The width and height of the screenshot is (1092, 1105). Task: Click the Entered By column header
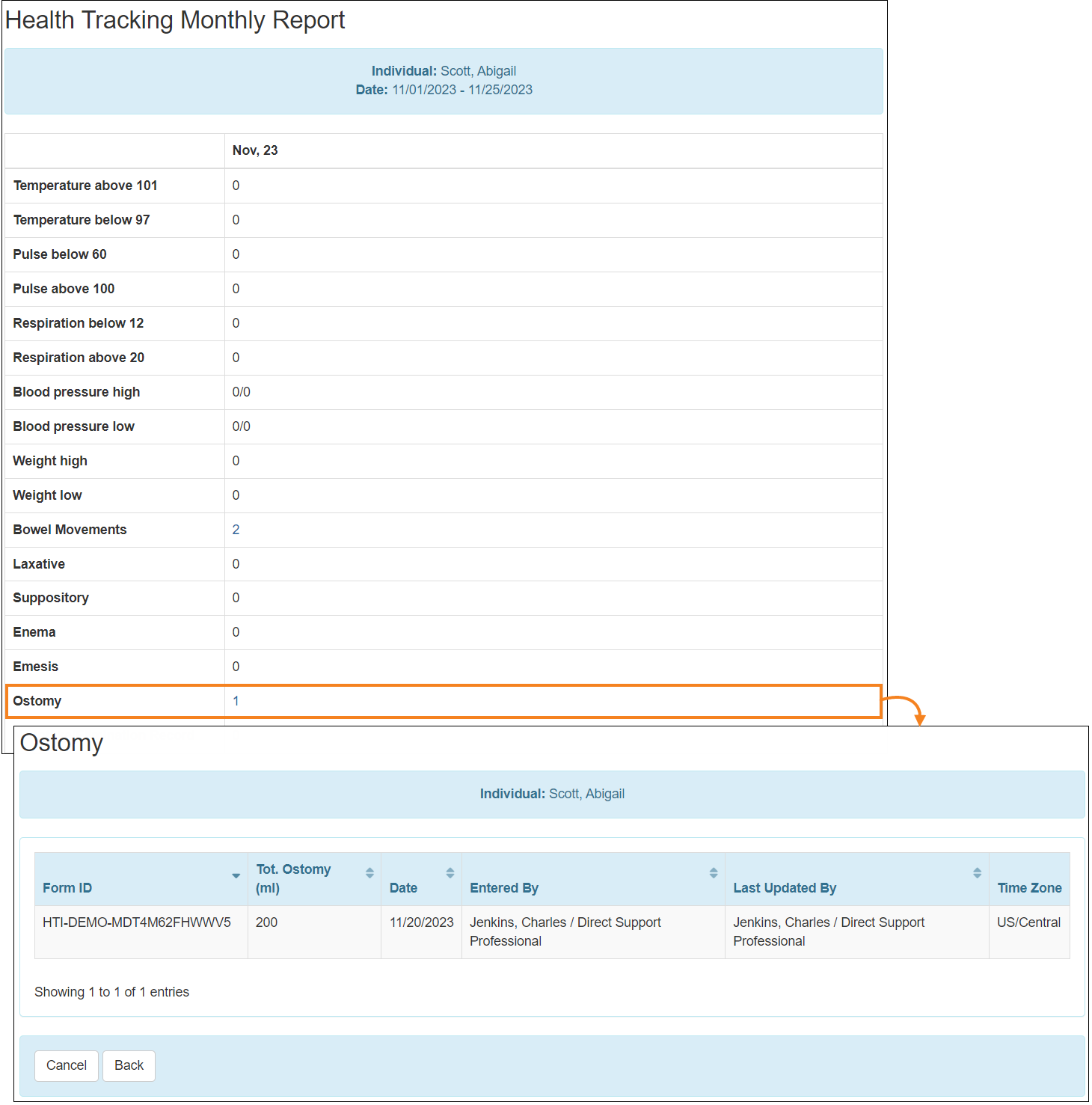pos(594,879)
